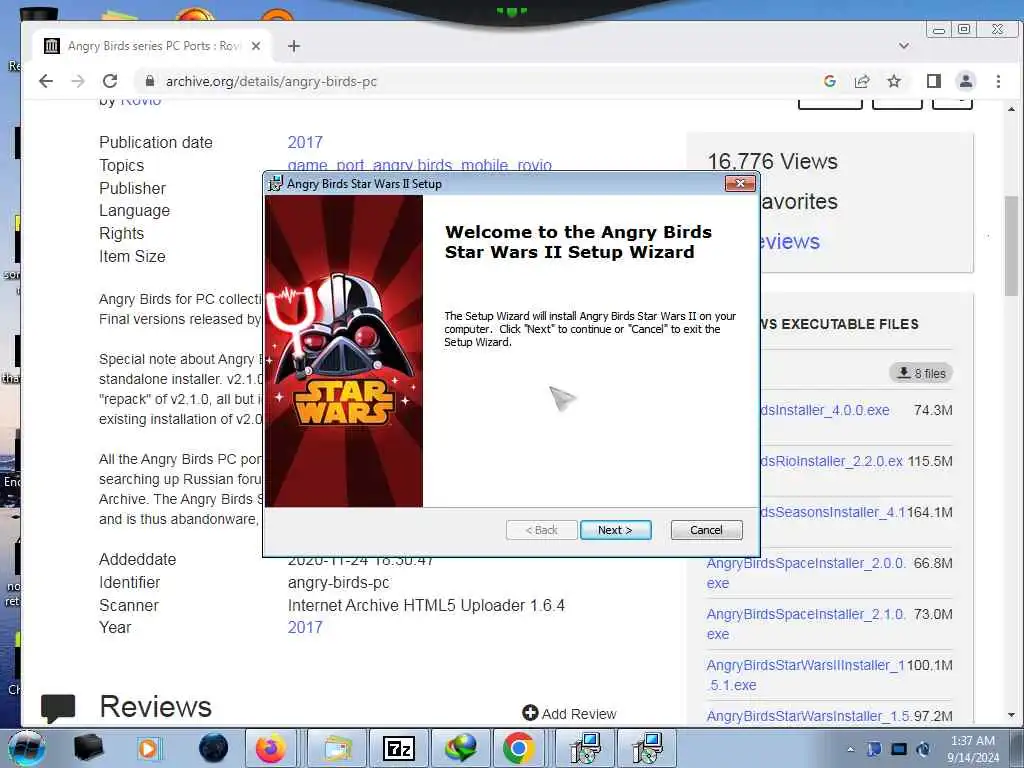The width and height of the screenshot is (1024, 768).
Task: Close the Angry Birds series PC Ports tab
Action: 256,46
